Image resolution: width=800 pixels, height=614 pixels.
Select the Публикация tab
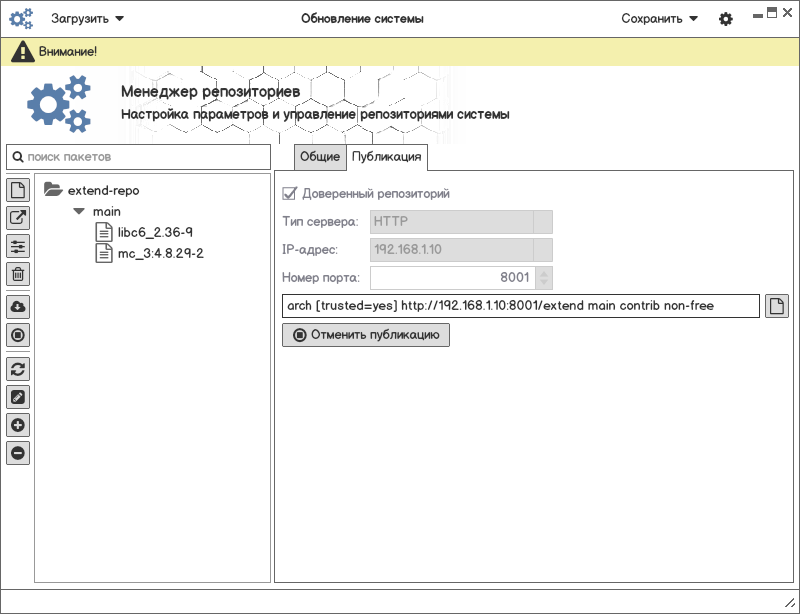click(387, 157)
